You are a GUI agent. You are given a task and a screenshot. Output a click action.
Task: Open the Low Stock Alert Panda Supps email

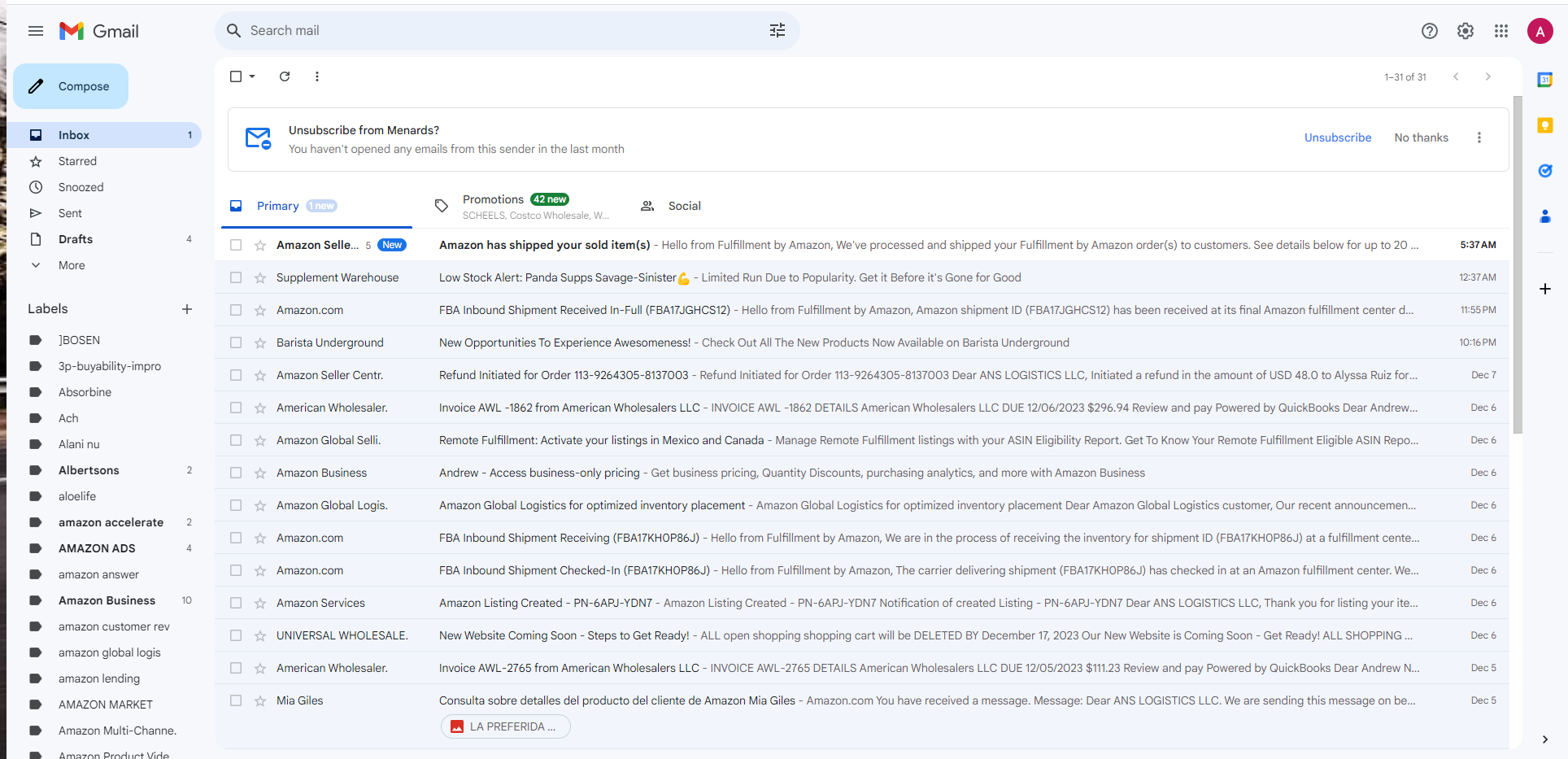coord(862,277)
